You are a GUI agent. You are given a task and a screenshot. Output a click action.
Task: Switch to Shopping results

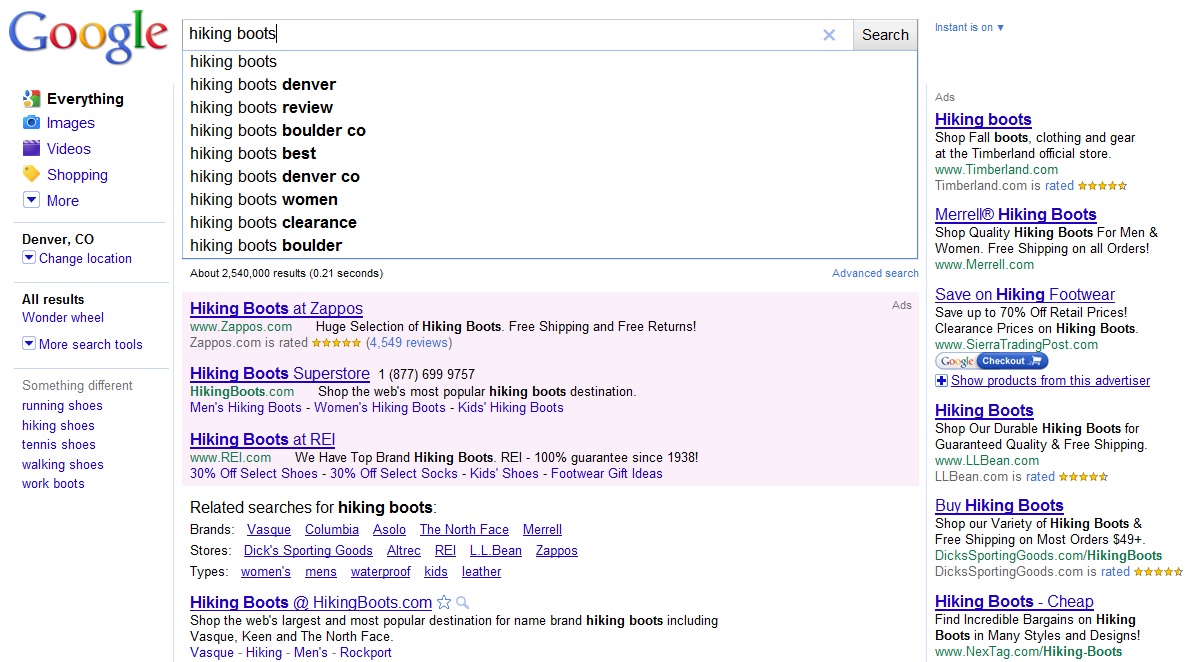(77, 175)
